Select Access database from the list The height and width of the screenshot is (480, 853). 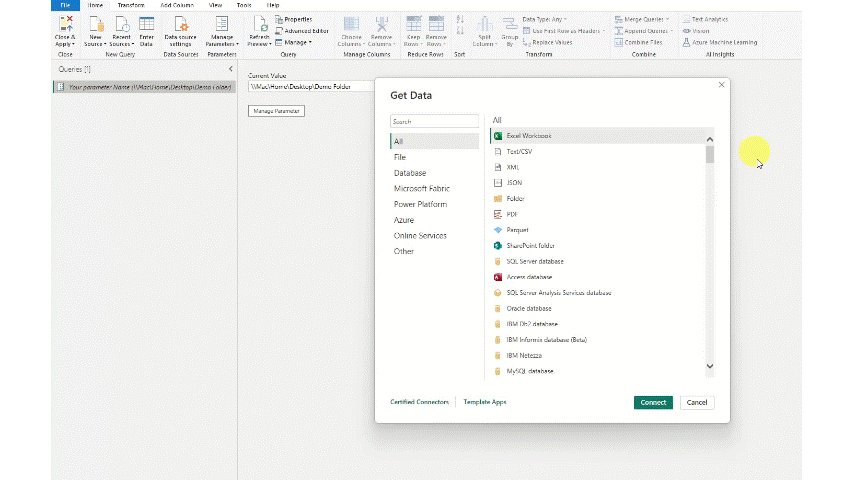point(528,277)
